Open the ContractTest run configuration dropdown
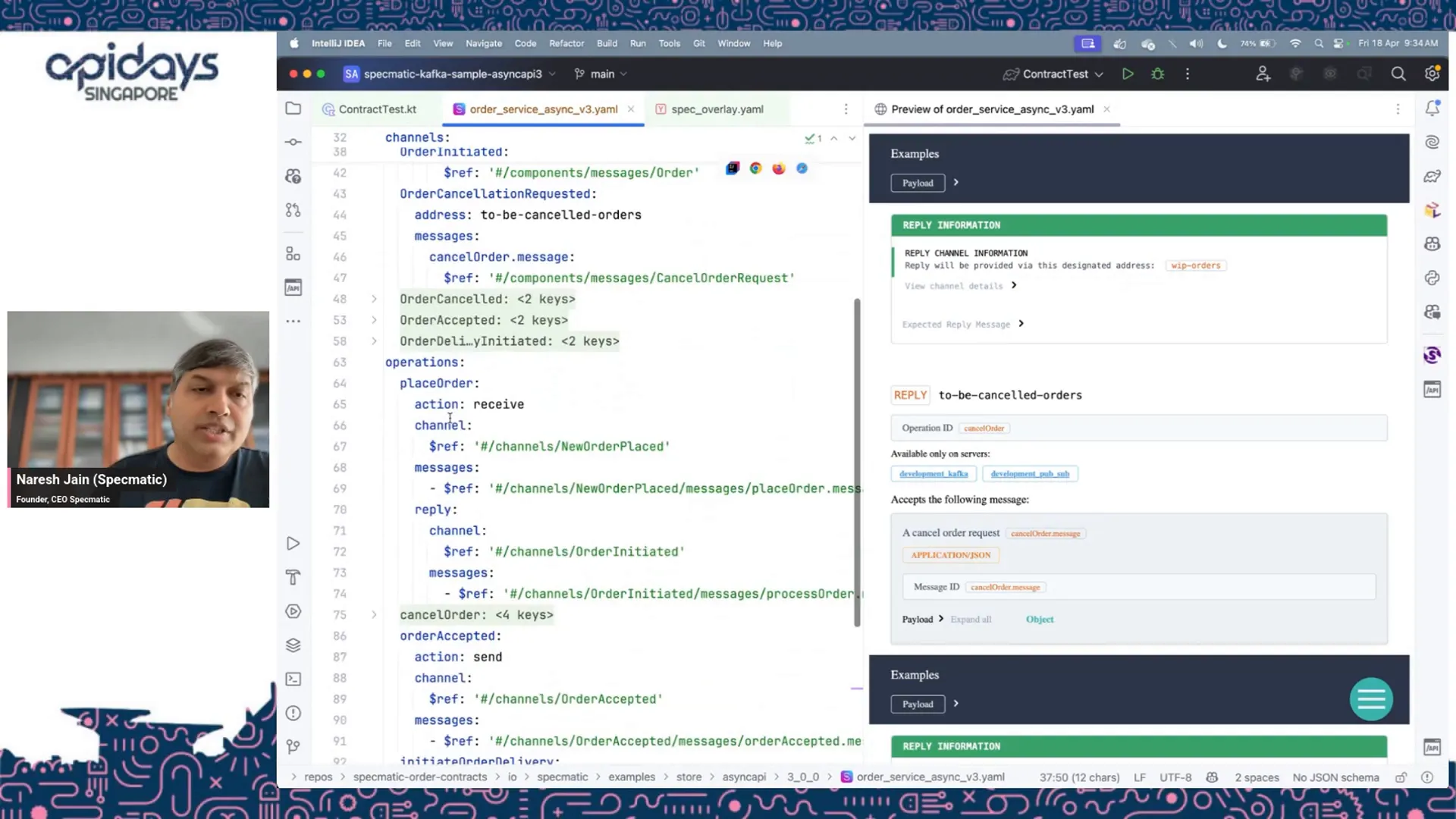 pos(1053,74)
